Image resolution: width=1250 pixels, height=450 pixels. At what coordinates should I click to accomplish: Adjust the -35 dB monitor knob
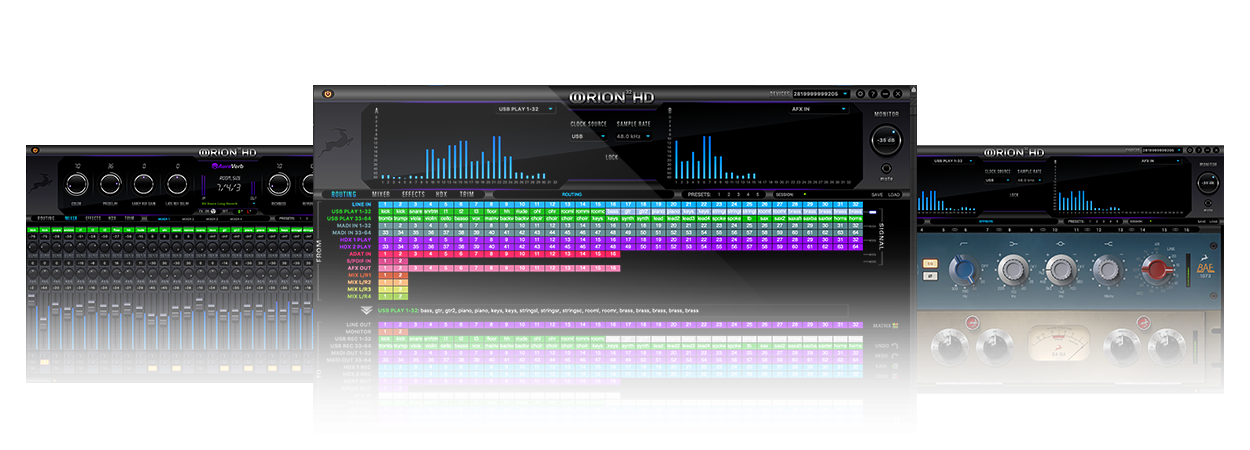[886, 140]
